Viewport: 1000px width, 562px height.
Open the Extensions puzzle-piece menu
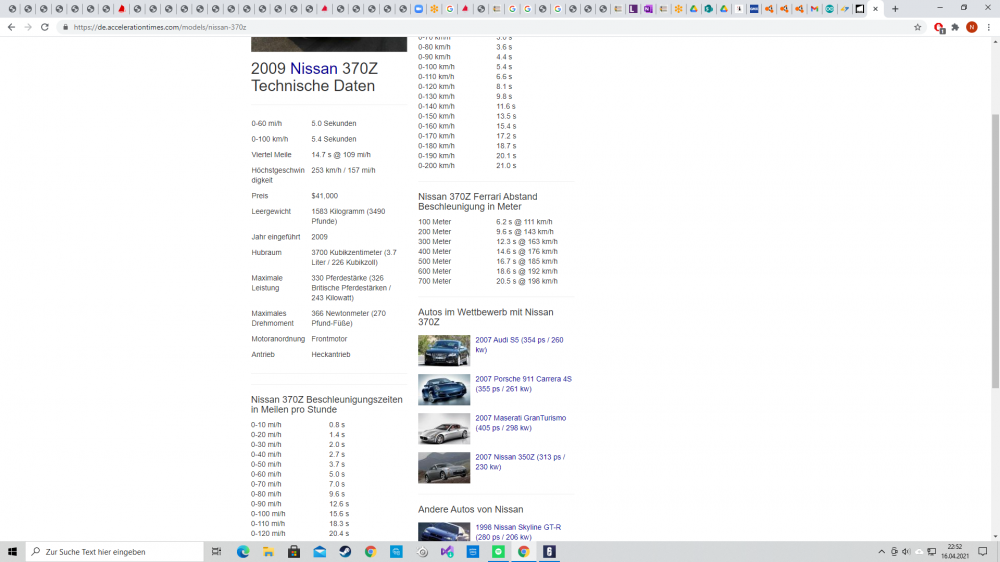(955, 27)
